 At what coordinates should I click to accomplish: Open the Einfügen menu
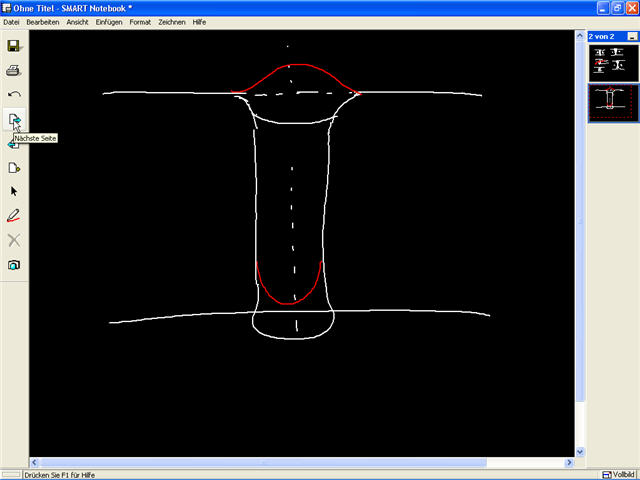(109, 22)
